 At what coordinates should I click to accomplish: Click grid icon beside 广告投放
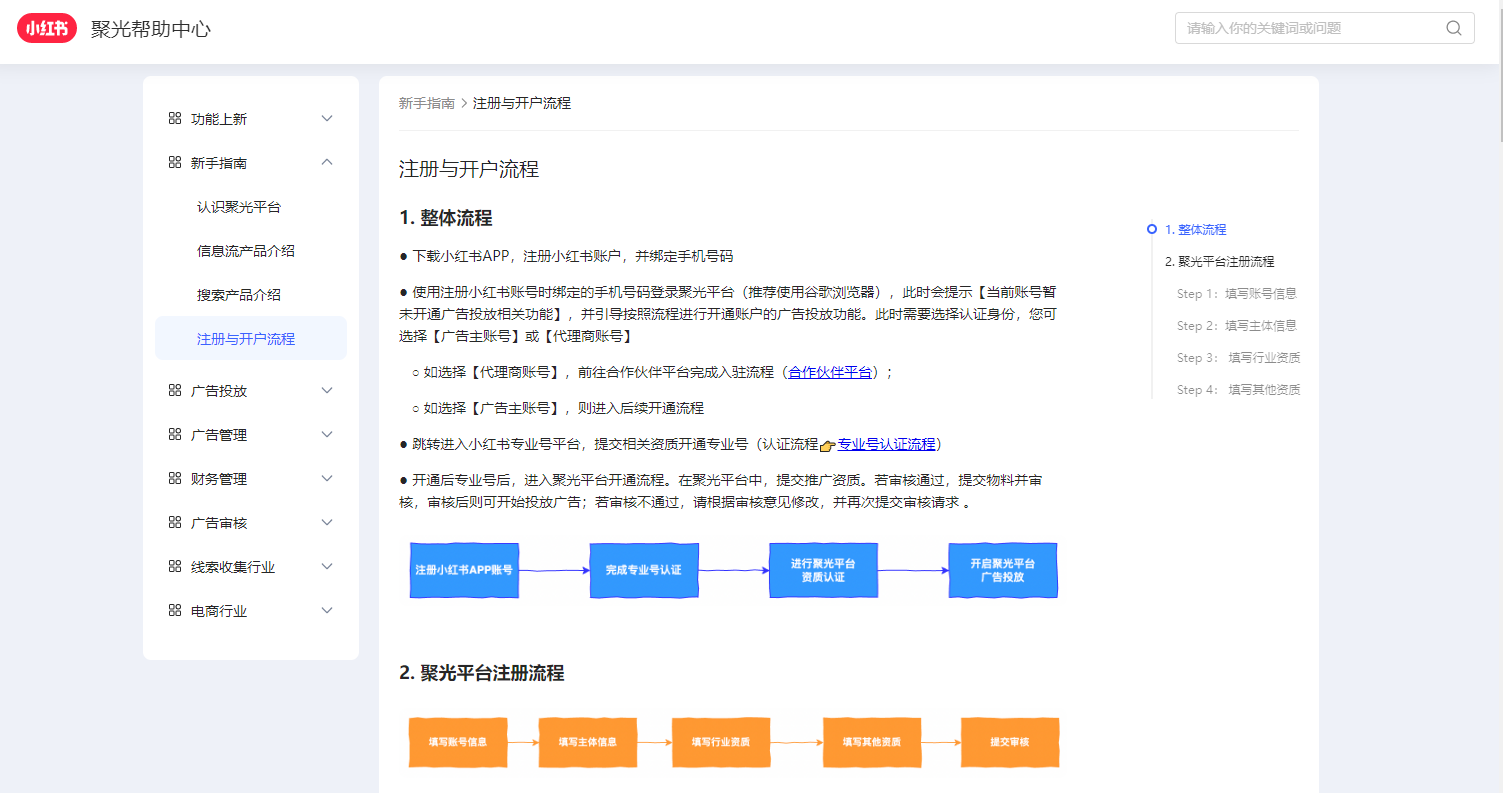point(175,391)
